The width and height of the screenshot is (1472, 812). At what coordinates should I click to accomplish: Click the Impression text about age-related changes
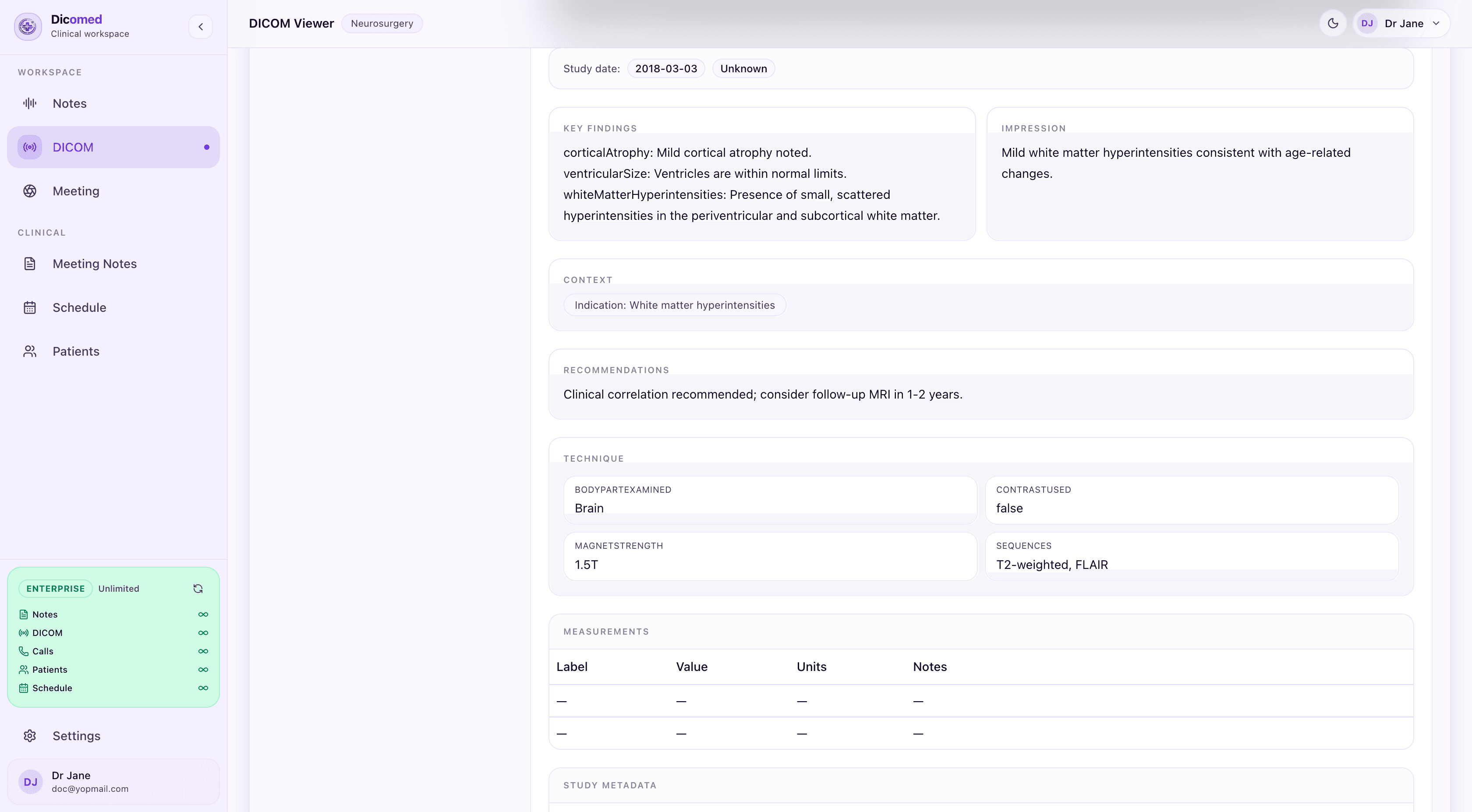(1176, 163)
